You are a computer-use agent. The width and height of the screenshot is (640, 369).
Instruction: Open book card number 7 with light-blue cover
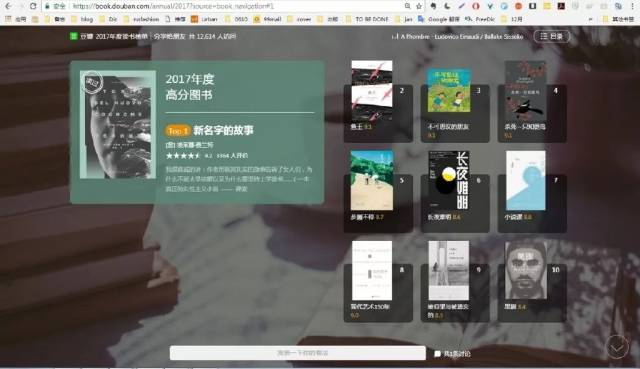click(532, 191)
